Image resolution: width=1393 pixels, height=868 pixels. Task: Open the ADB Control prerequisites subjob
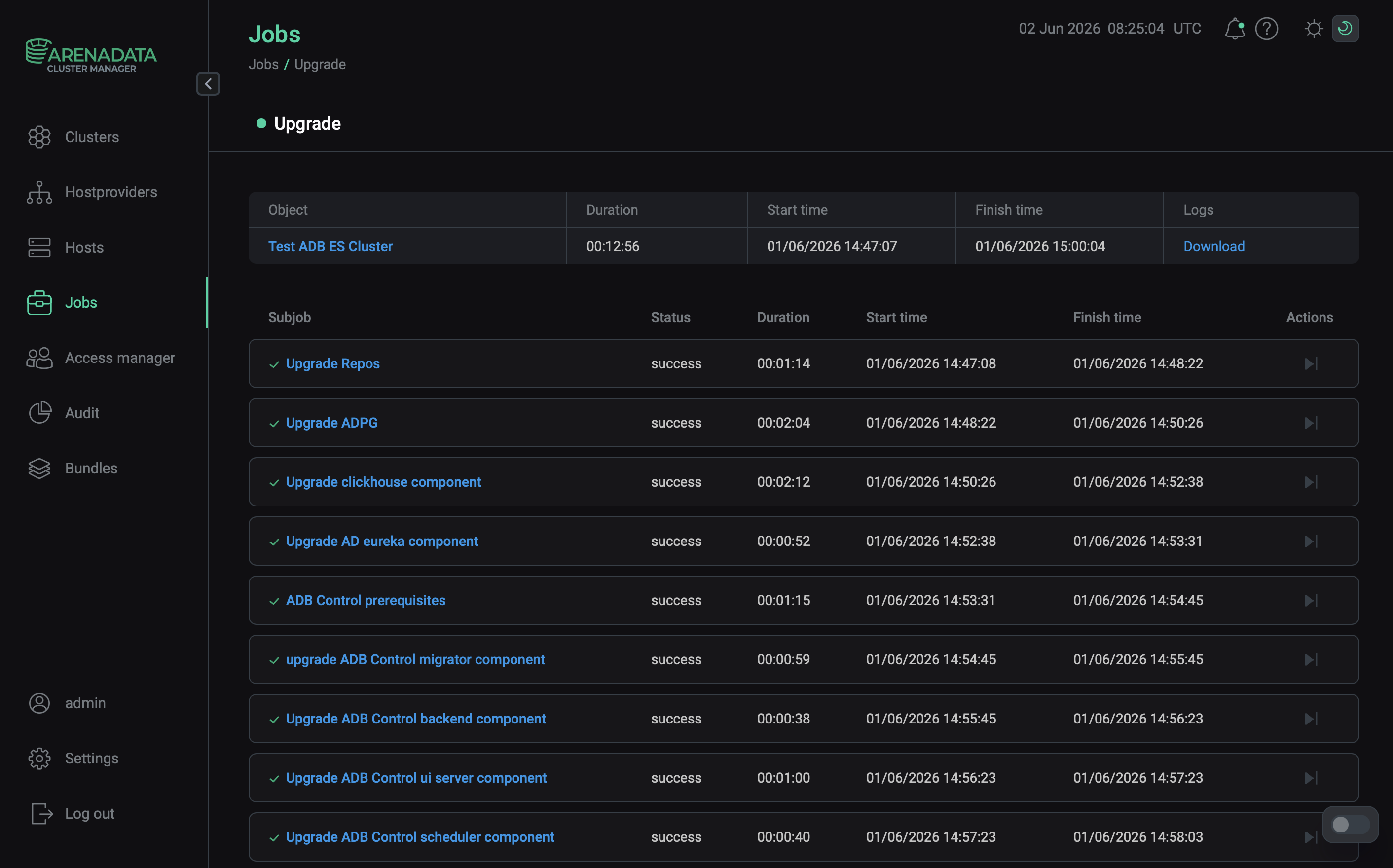point(365,600)
